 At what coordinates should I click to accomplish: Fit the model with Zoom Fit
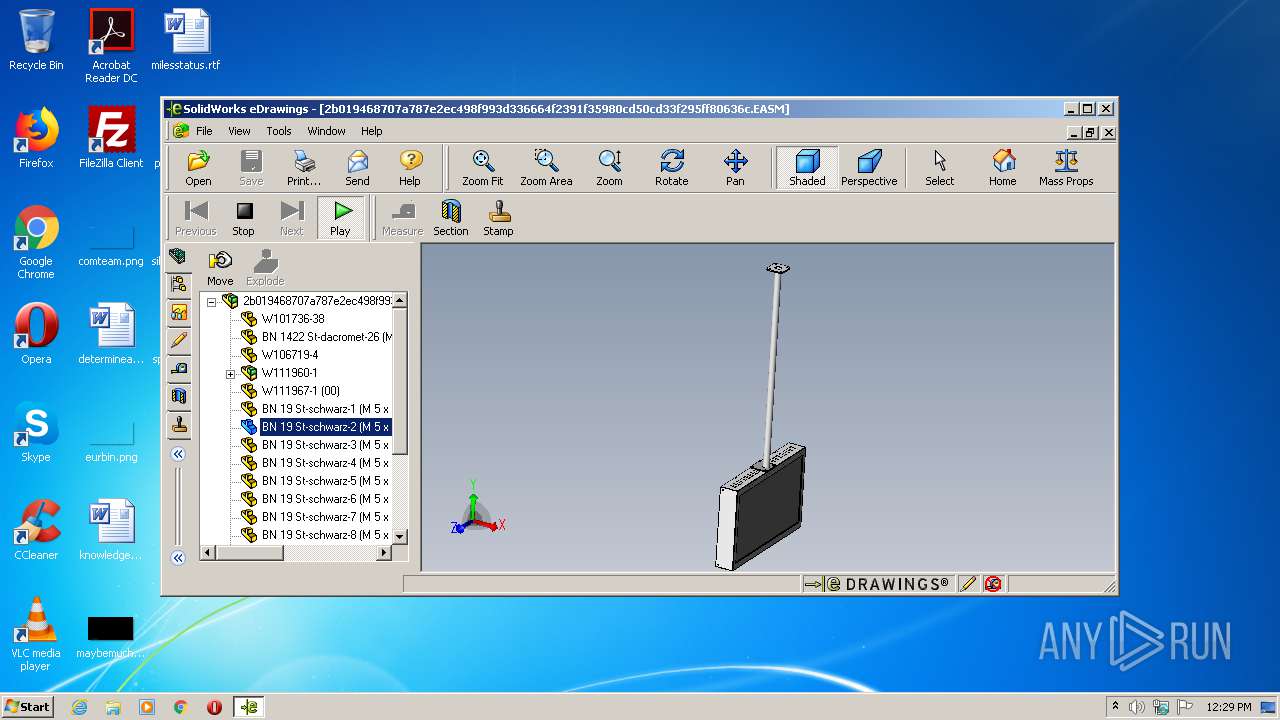tap(483, 168)
